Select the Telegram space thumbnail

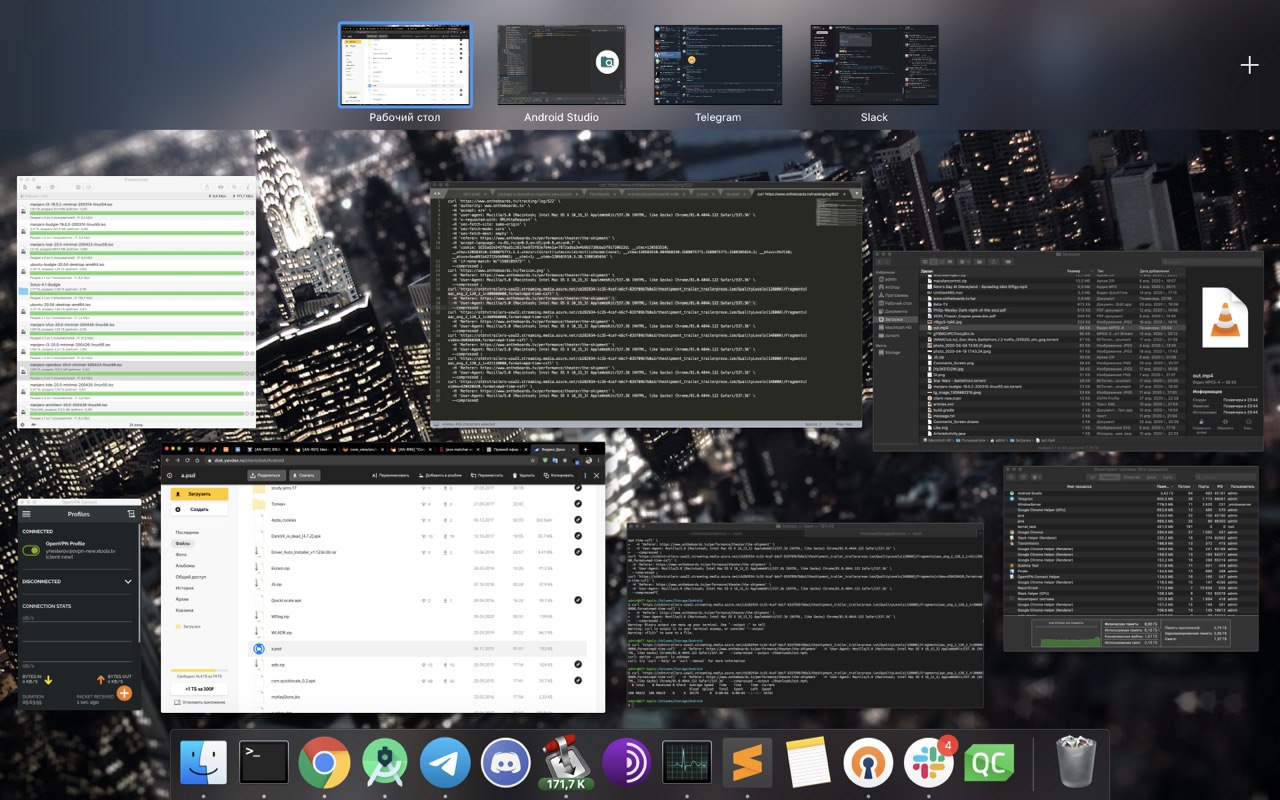(x=718, y=66)
